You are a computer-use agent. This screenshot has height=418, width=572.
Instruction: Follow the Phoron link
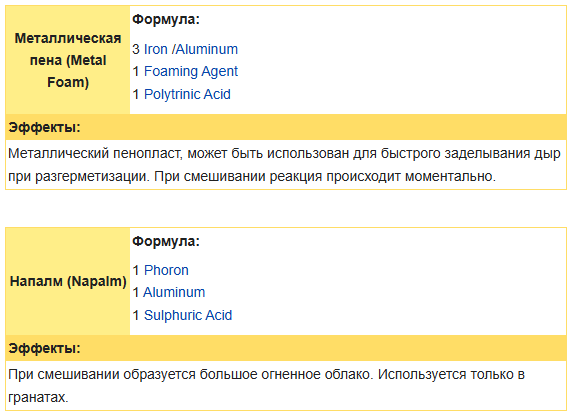pyautogui.click(x=166, y=271)
